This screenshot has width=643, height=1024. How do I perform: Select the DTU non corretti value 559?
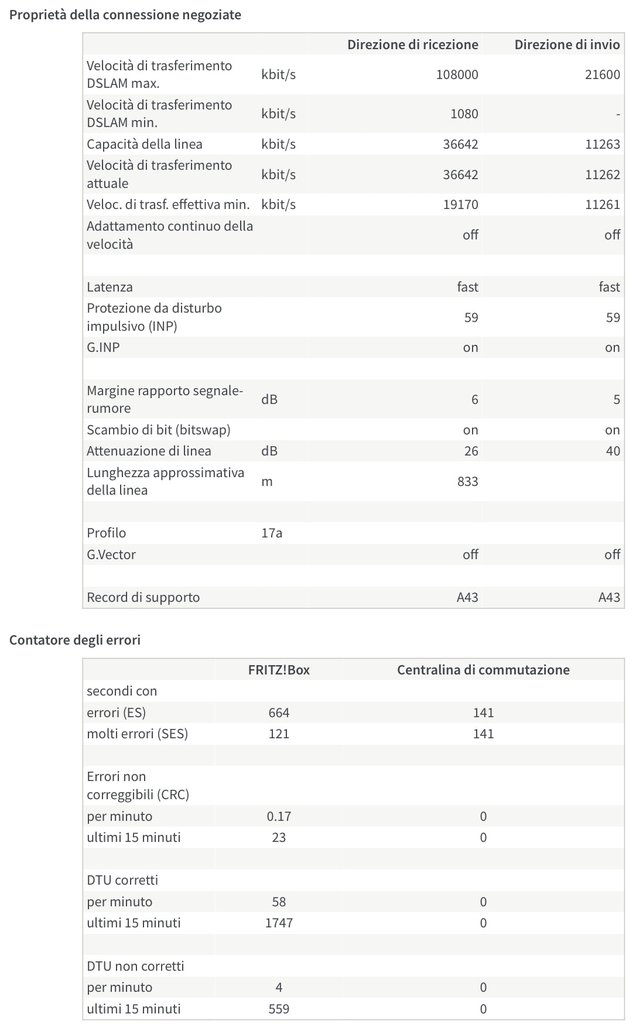click(279, 1009)
